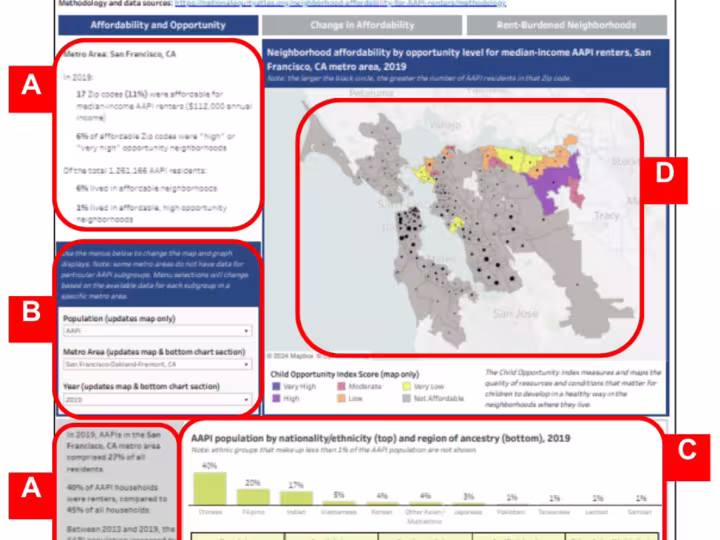
Task: Click the Korean axis label
Action: (382, 512)
